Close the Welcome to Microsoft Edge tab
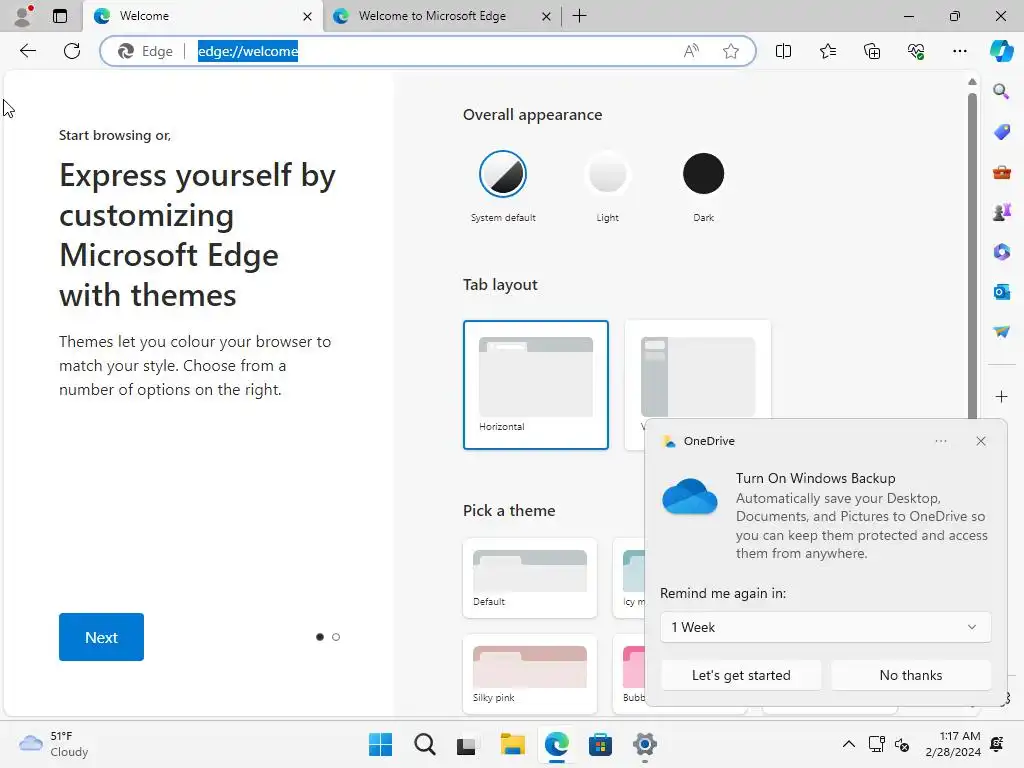 (x=546, y=16)
